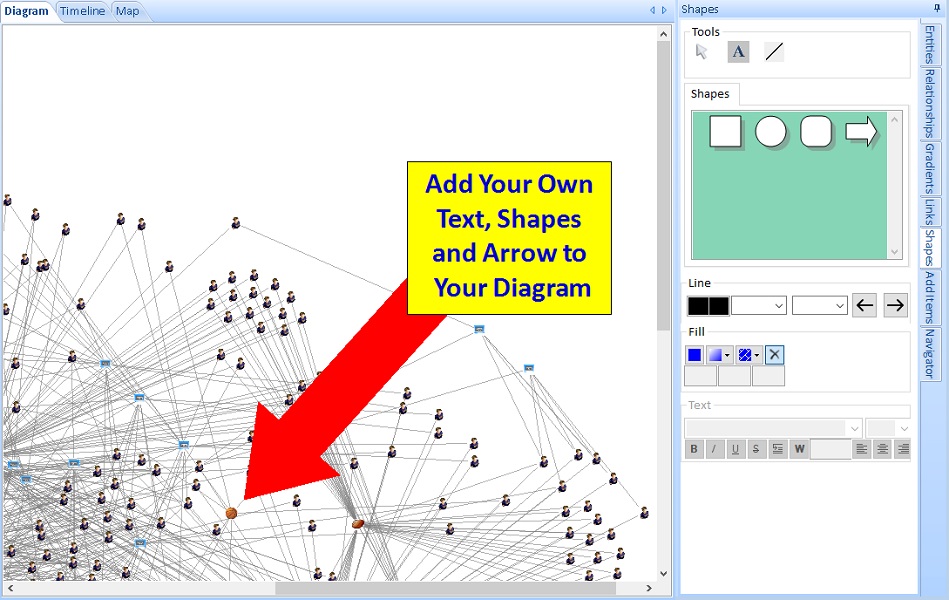Open the gradient fill dropdown arrow
This screenshot has height=600, width=949.
pyautogui.click(x=727, y=355)
